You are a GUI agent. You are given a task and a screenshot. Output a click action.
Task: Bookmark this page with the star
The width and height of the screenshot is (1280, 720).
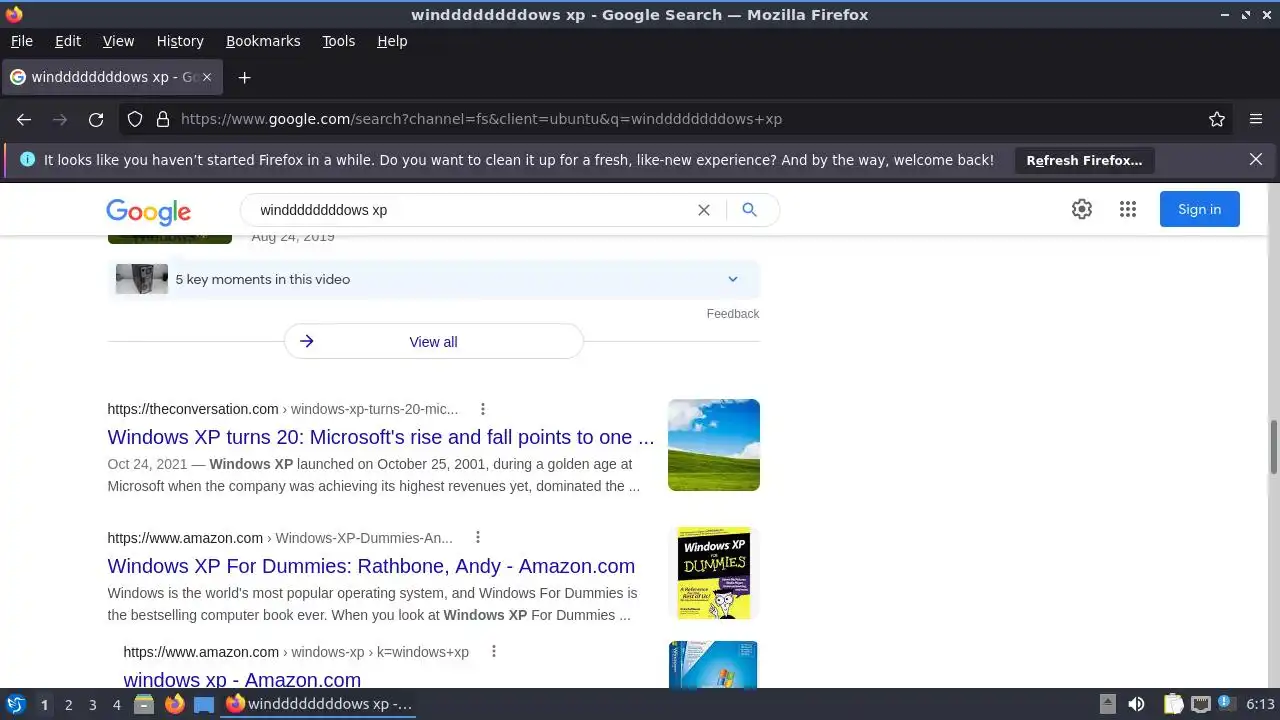1217,119
